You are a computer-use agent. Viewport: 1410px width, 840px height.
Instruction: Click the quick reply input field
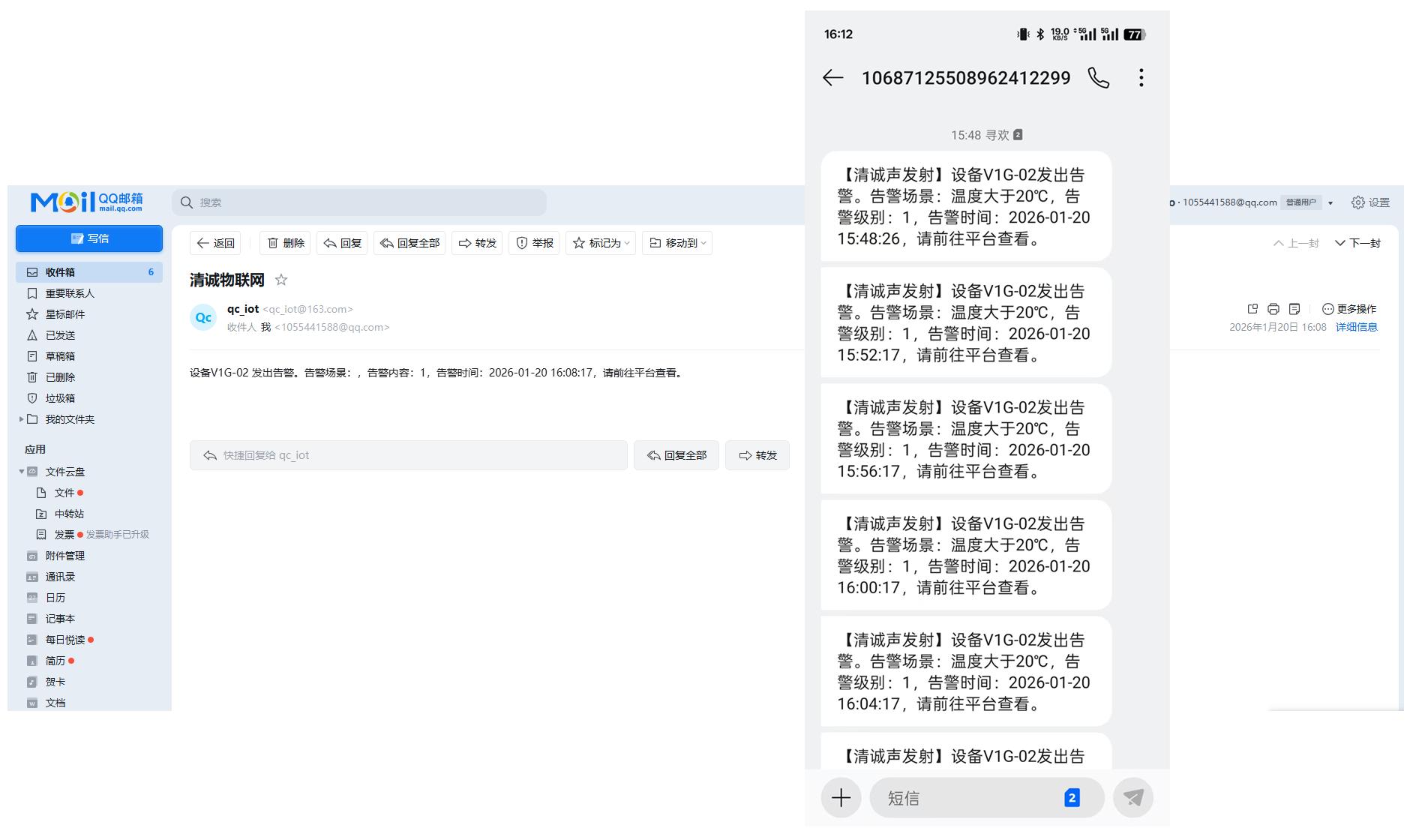pos(409,455)
